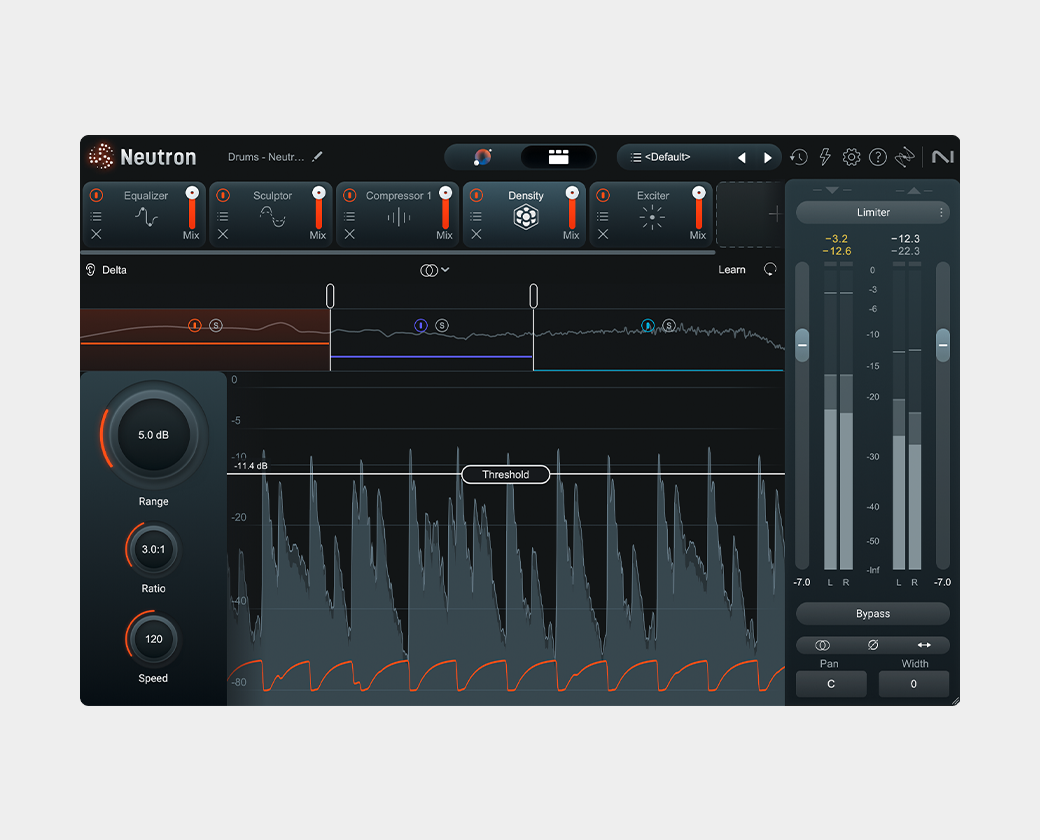Open the Exciter module presets list icon

tap(603, 216)
